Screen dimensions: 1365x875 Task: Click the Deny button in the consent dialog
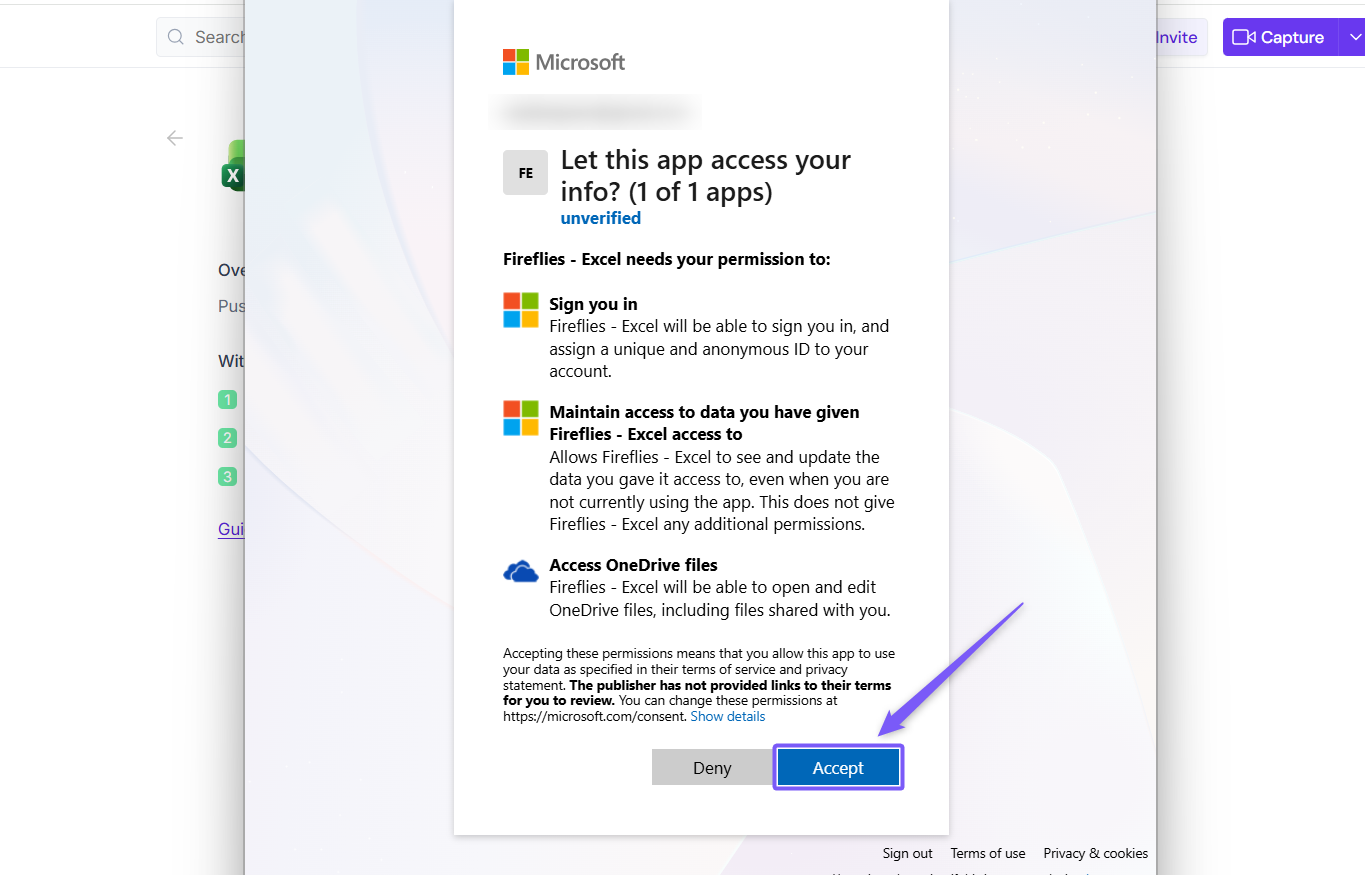click(712, 768)
